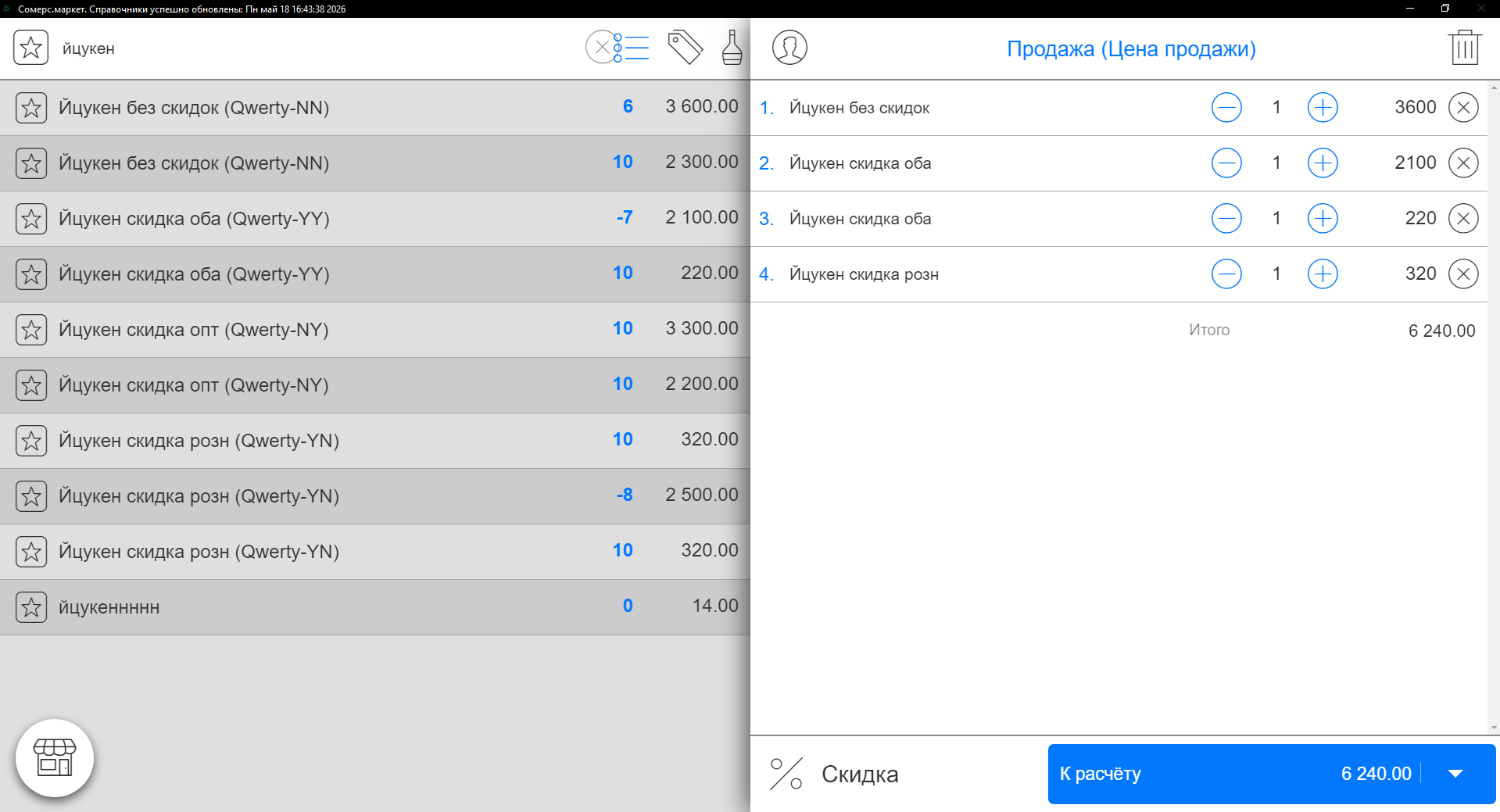
Task: Add Йцукен скидка оба 220.00 to receipt
Action: click(375, 274)
